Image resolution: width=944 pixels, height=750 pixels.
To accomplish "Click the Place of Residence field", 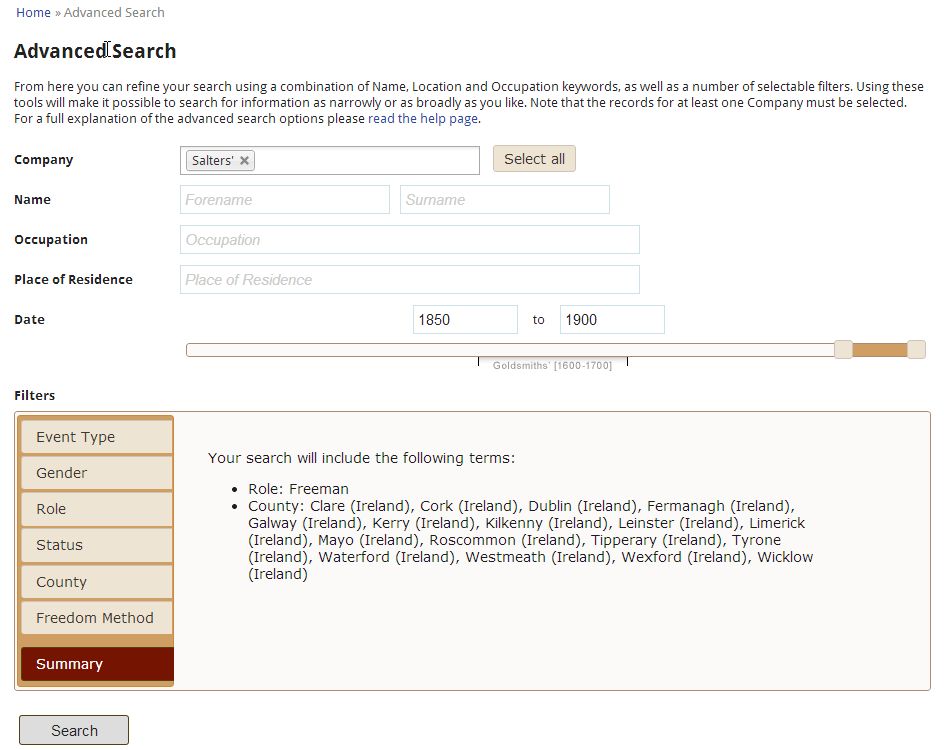I will point(409,280).
